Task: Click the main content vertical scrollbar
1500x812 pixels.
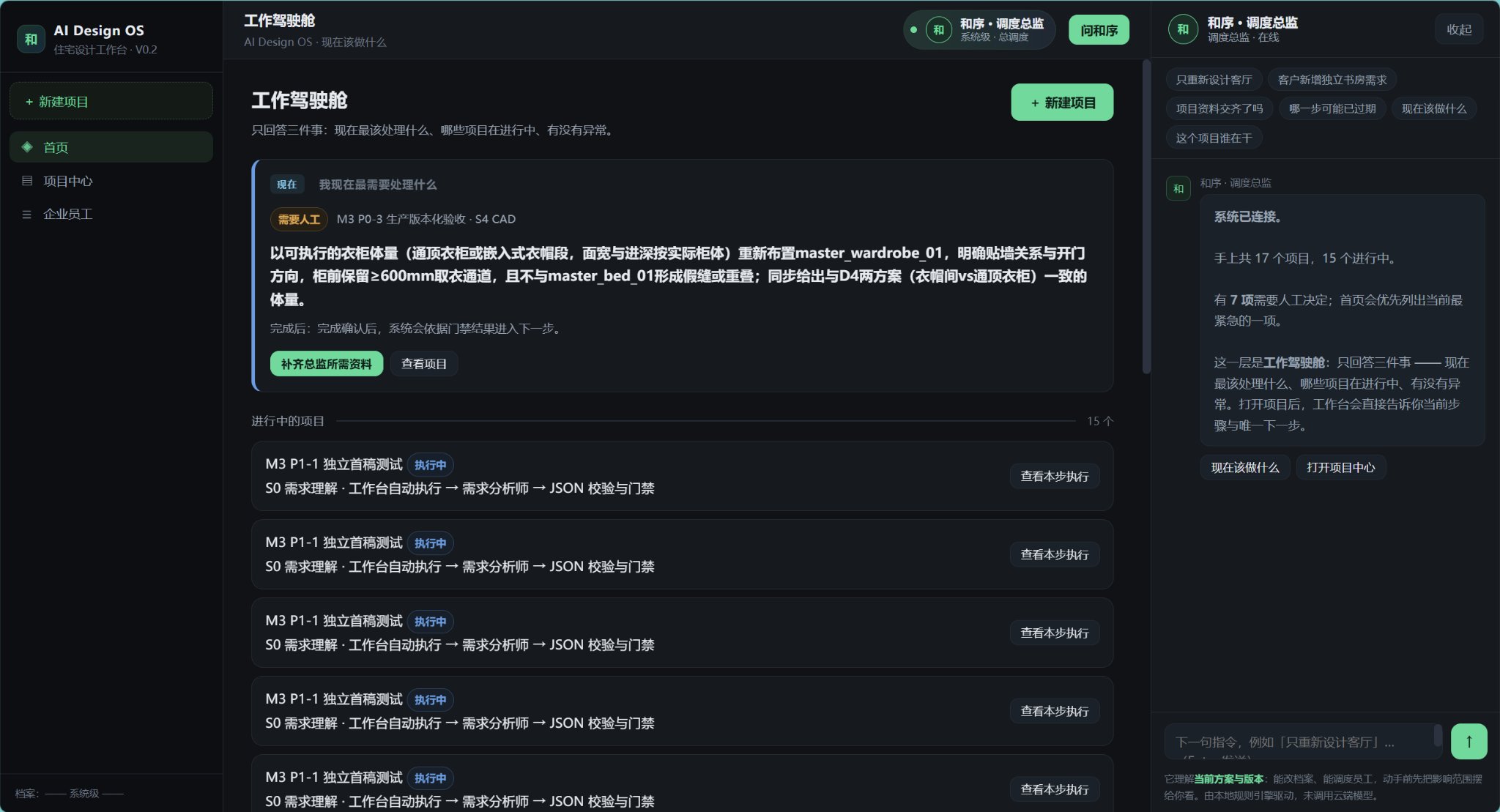Action: (1146, 217)
